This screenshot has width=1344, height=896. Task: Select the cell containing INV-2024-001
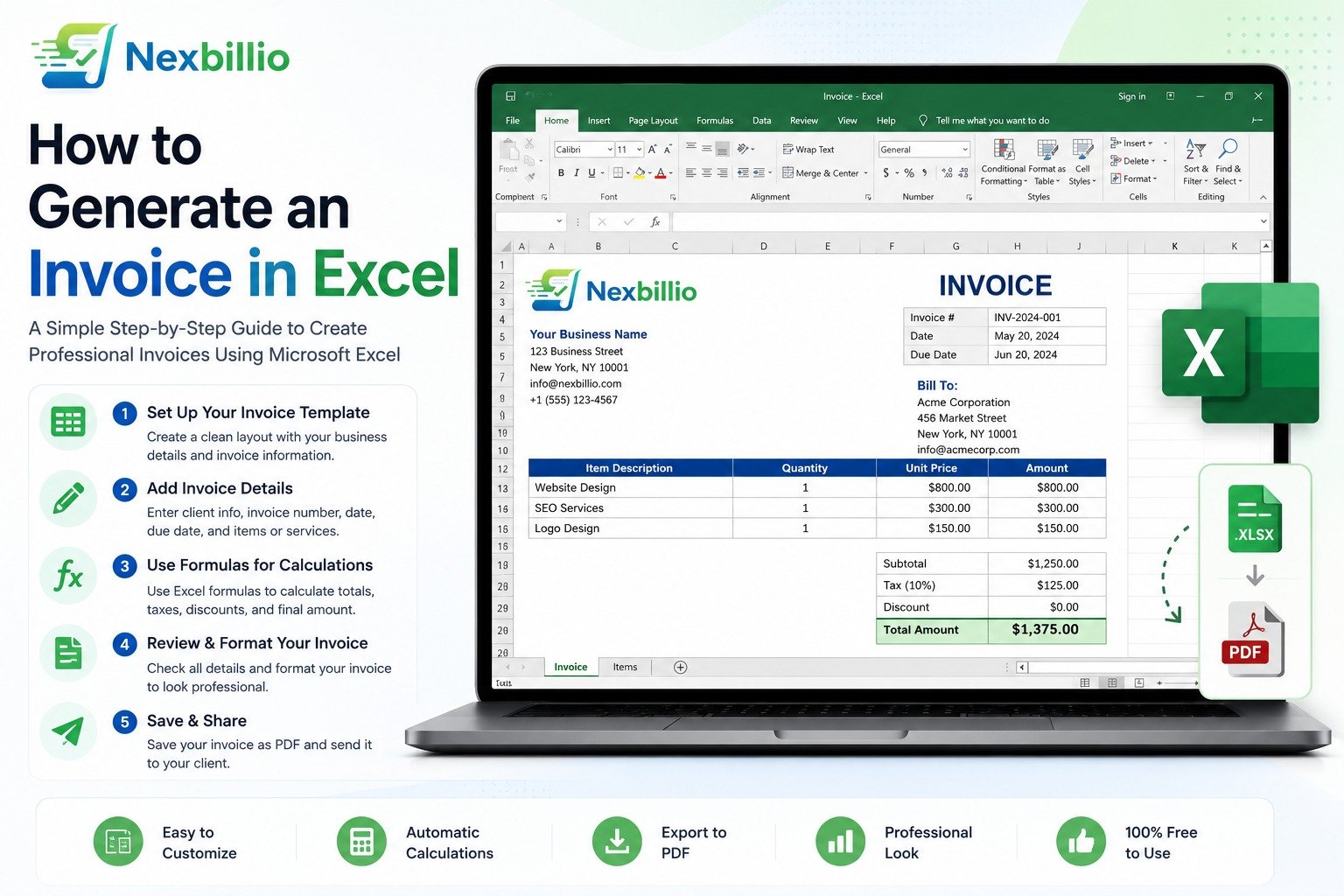[x=1046, y=318]
